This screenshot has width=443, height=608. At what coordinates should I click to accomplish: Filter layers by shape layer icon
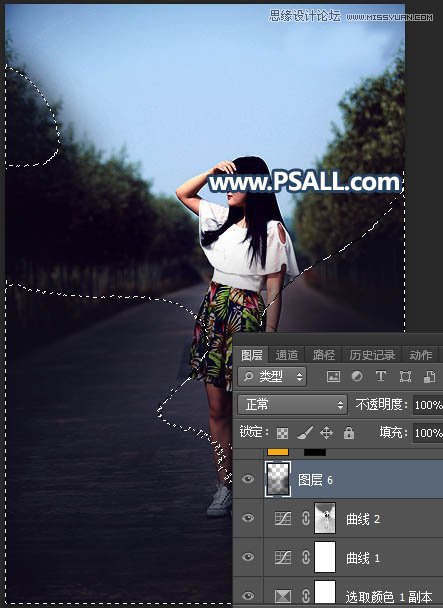coord(405,377)
